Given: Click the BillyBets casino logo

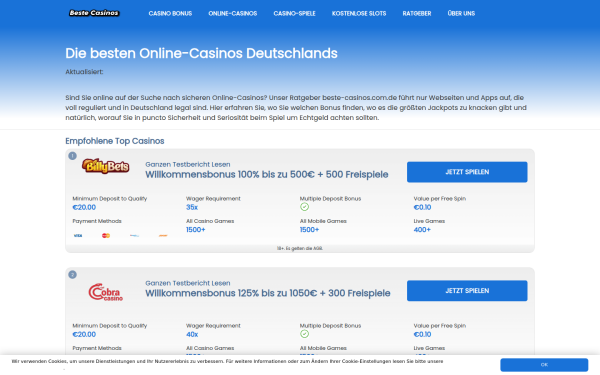Looking at the screenshot, I should click(x=105, y=166).
